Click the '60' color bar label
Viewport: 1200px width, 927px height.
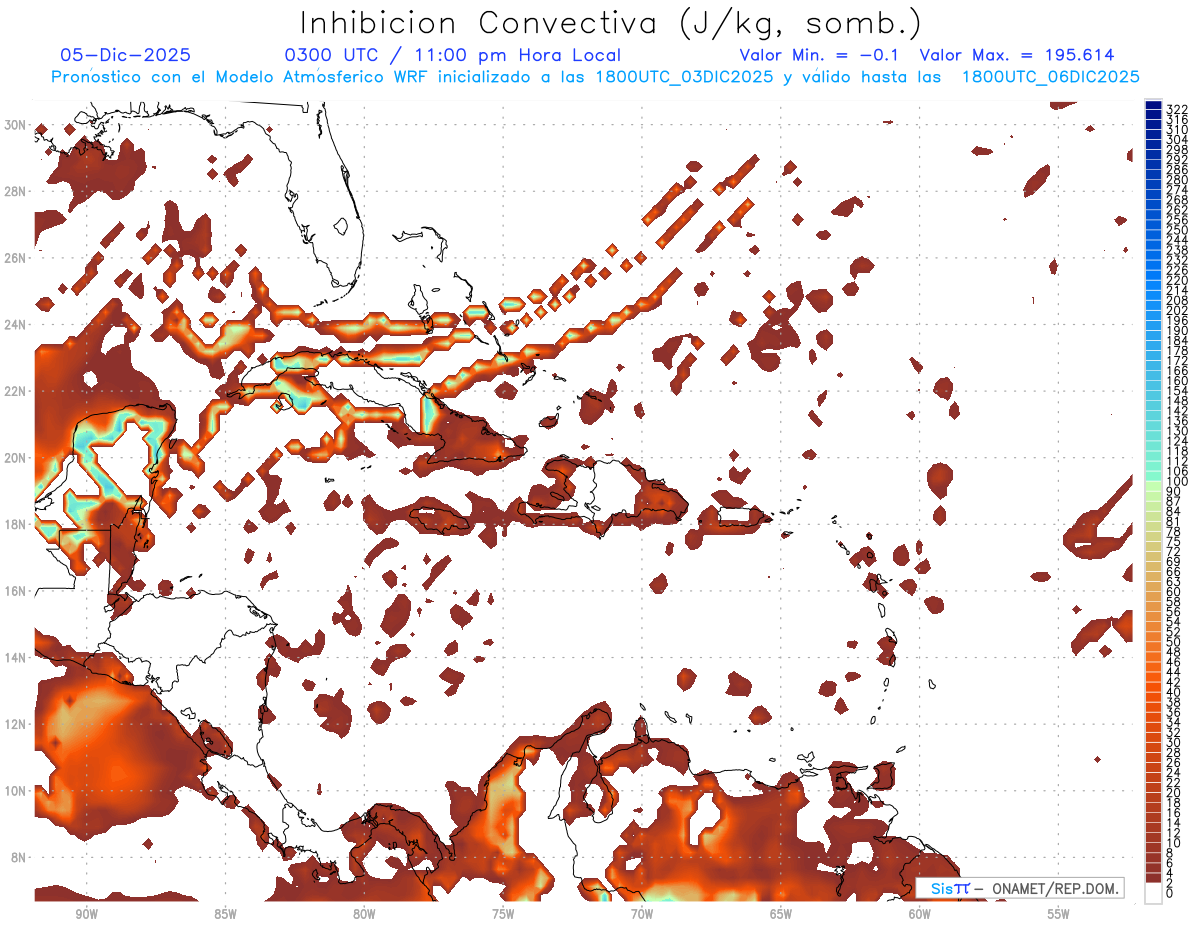coord(1174,592)
